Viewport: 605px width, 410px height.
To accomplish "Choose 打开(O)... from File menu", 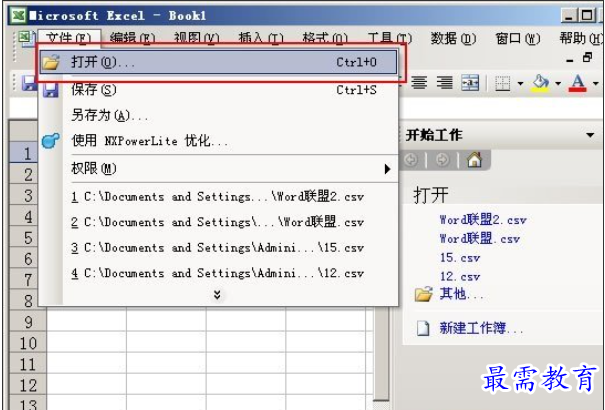I will tap(218, 62).
